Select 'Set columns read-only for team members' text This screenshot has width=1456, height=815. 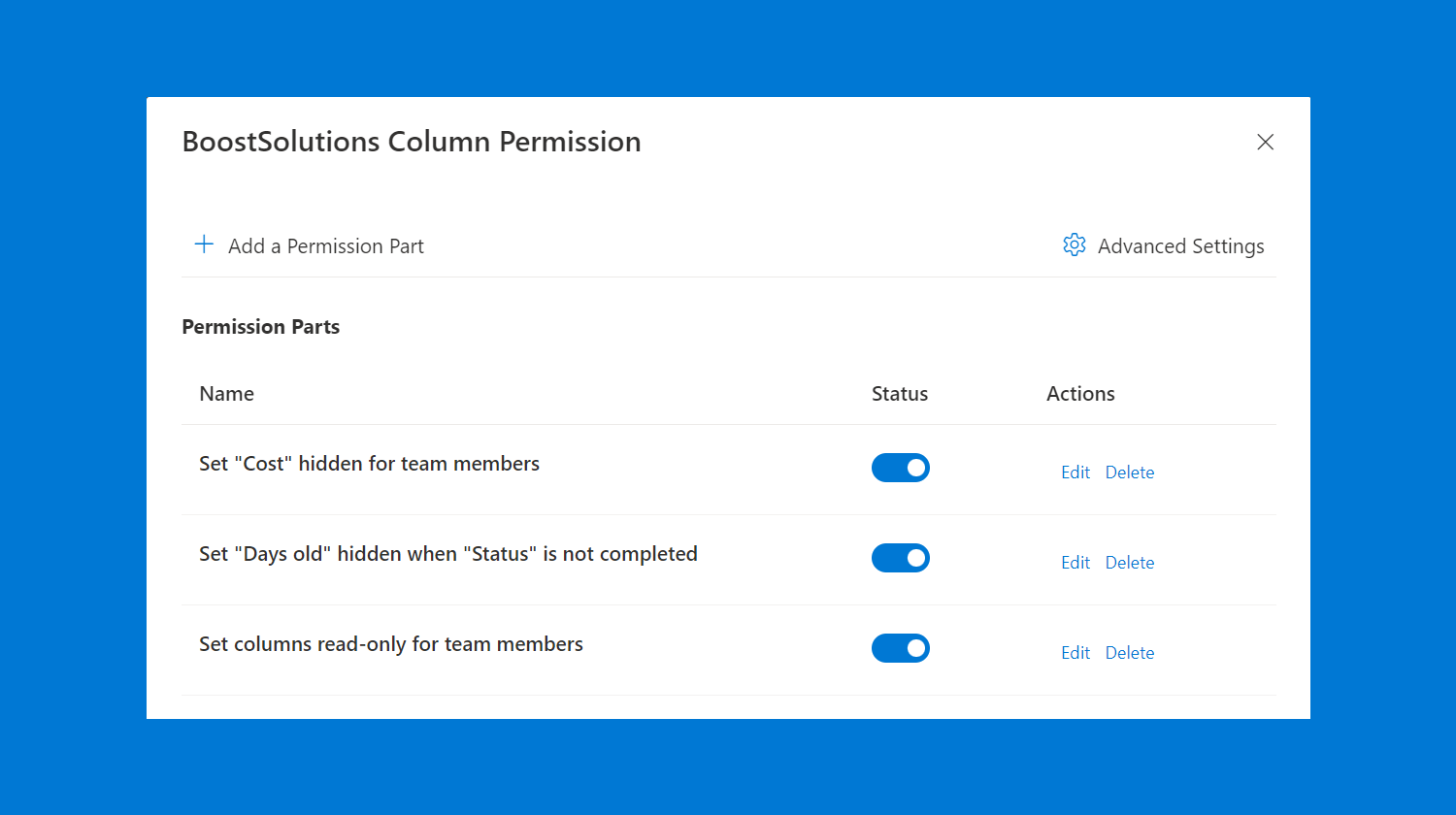click(391, 644)
